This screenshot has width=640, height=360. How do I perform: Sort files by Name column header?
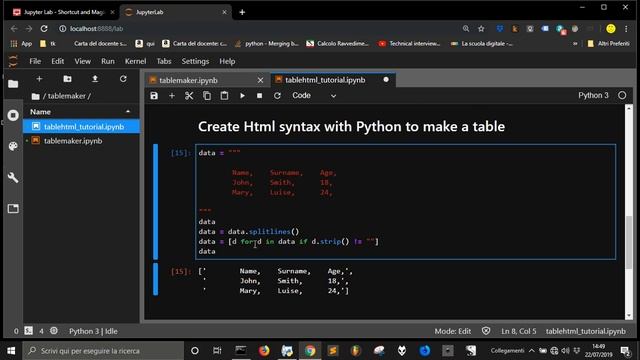pyautogui.click(x=81, y=111)
